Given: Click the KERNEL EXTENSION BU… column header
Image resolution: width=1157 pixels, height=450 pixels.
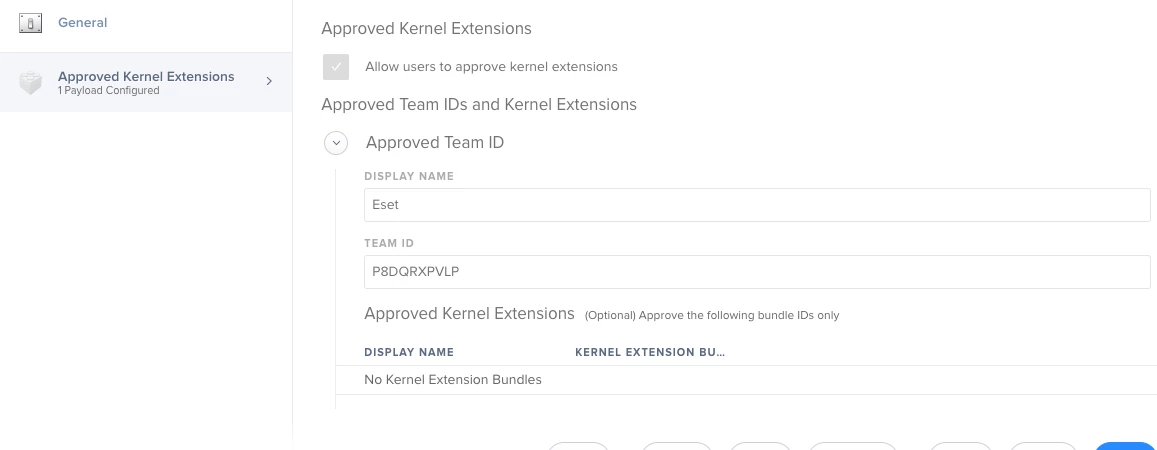Looking at the screenshot, I should coord(650,353).
